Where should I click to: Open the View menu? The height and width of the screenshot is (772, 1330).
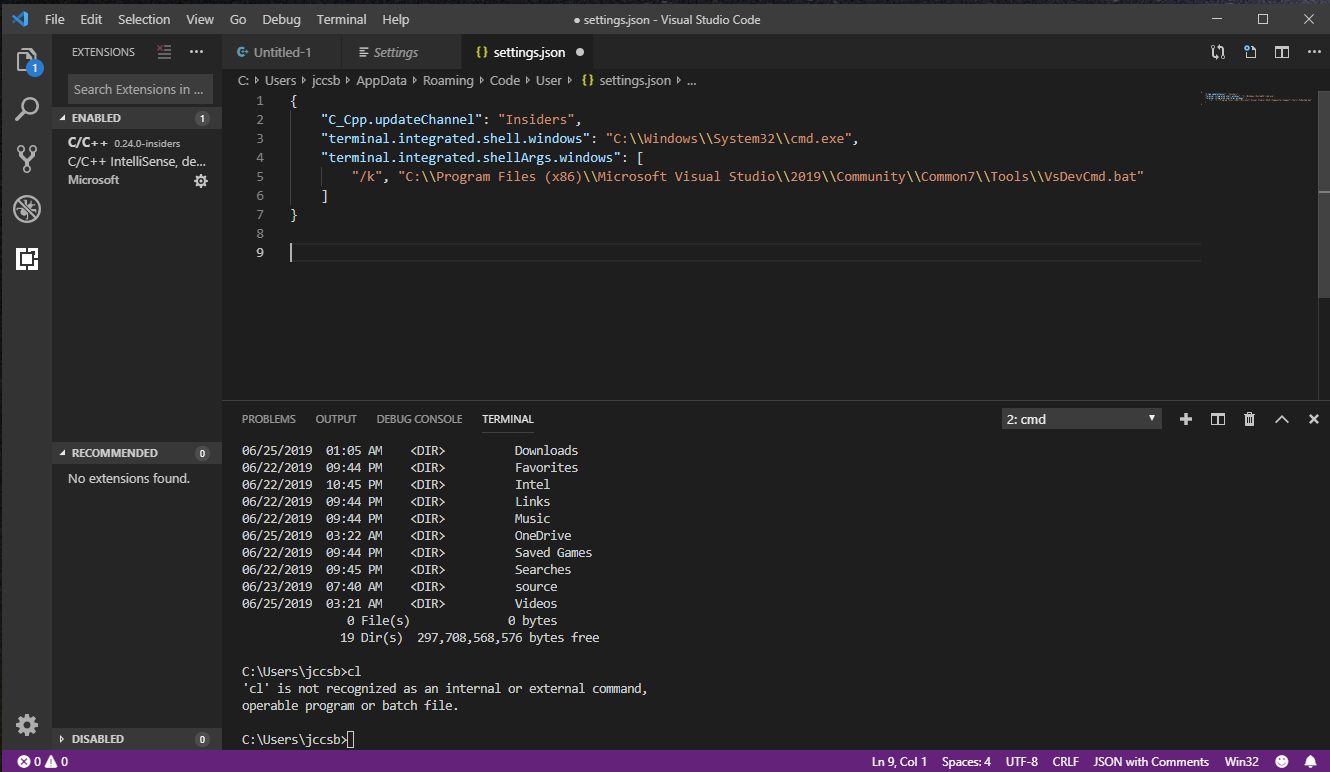click(x=200, y=19)
